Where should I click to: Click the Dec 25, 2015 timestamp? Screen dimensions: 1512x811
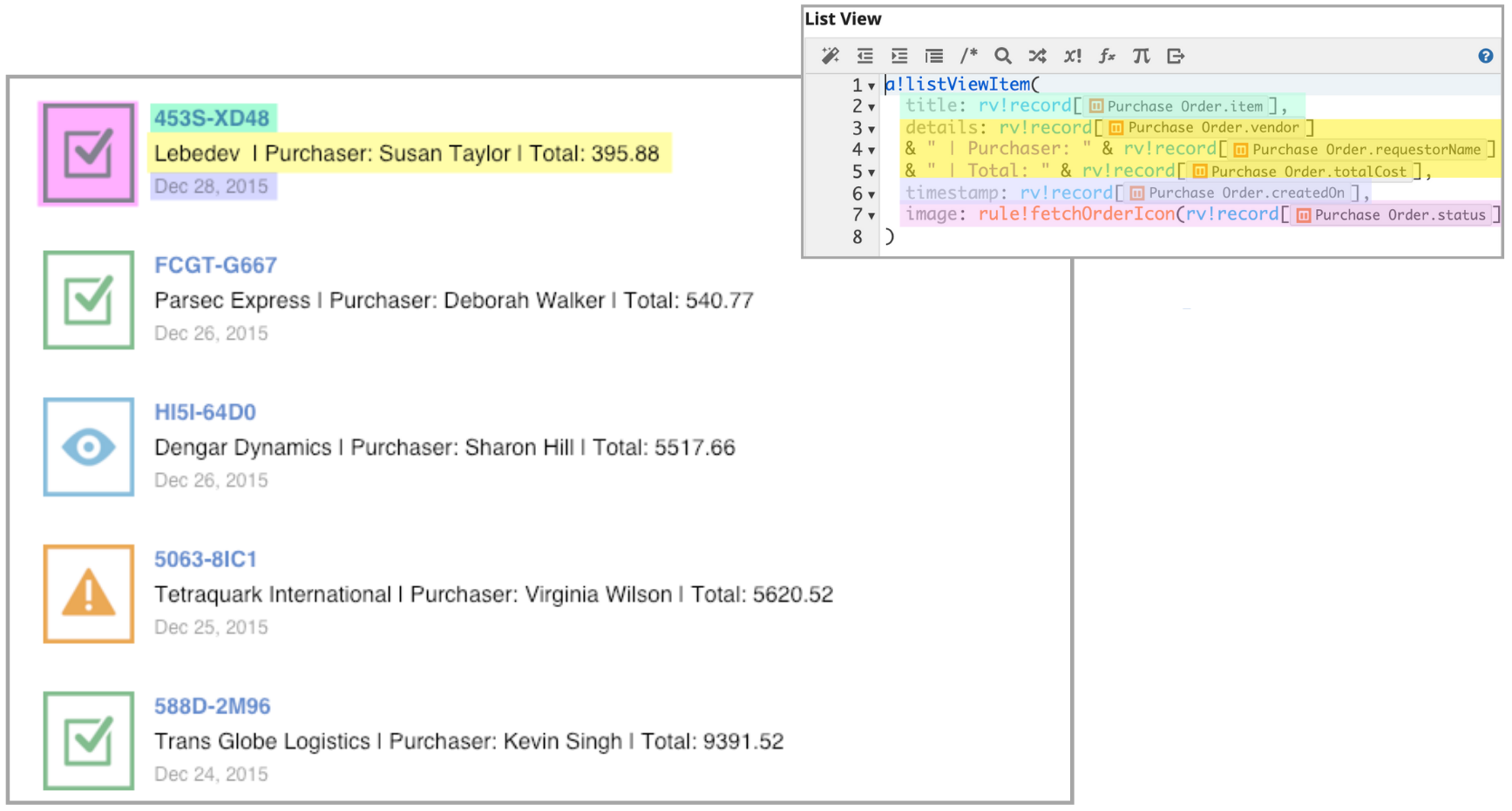(x=211, y=627)
